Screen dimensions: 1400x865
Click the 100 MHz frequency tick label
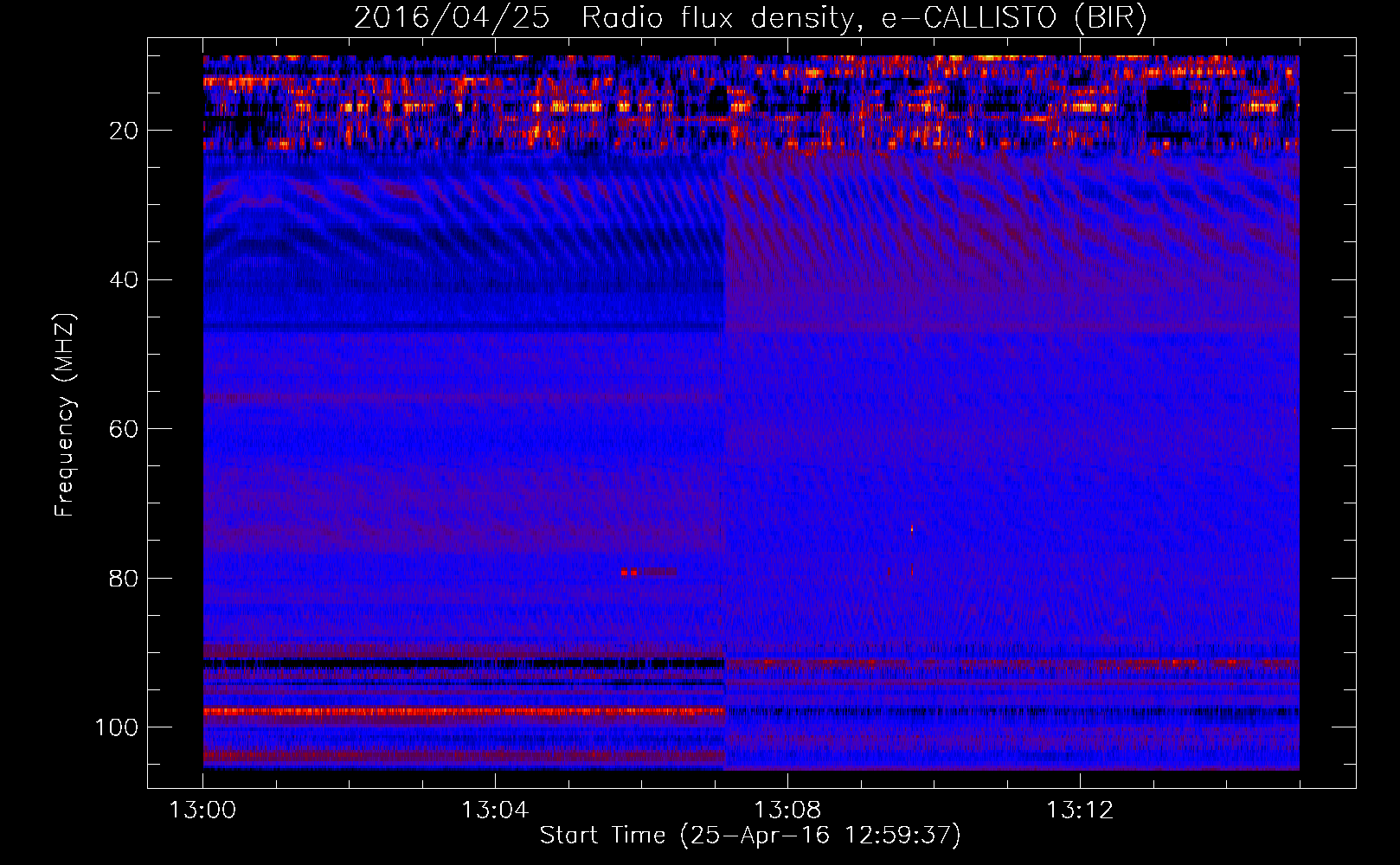pos(117,727)
